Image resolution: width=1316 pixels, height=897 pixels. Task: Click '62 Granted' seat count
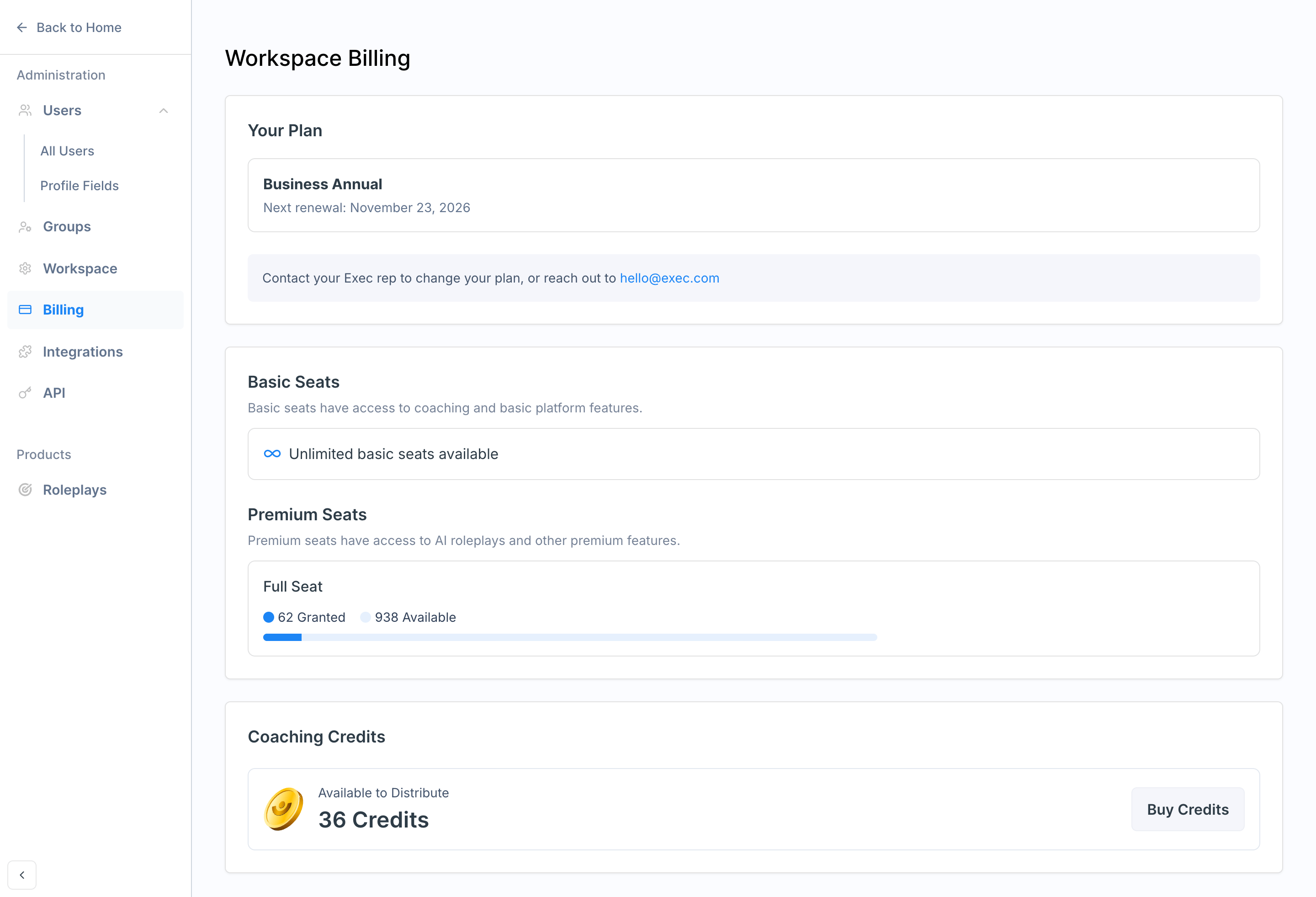tap(312, 617)
